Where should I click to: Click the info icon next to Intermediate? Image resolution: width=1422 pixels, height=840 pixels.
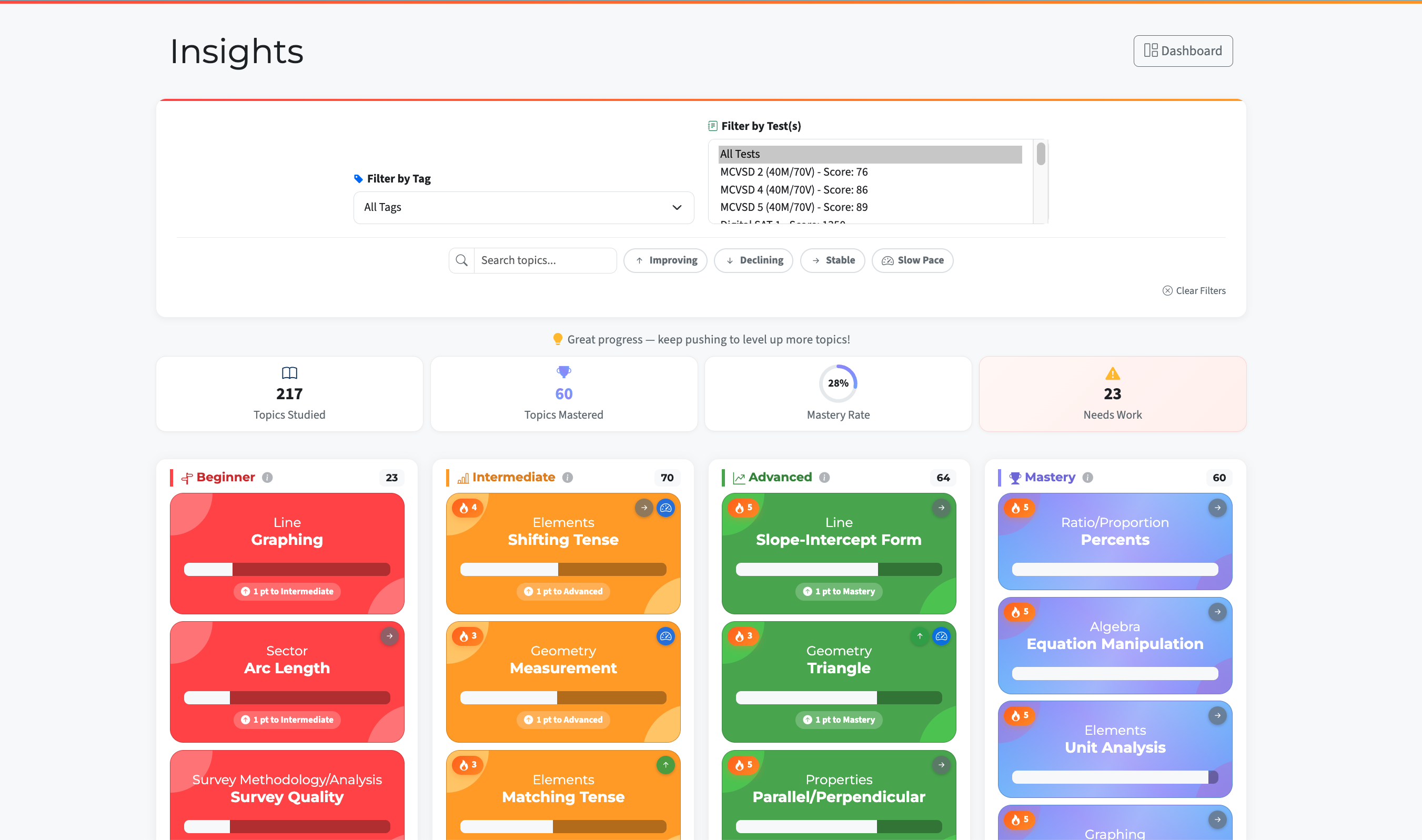(567, 478)
